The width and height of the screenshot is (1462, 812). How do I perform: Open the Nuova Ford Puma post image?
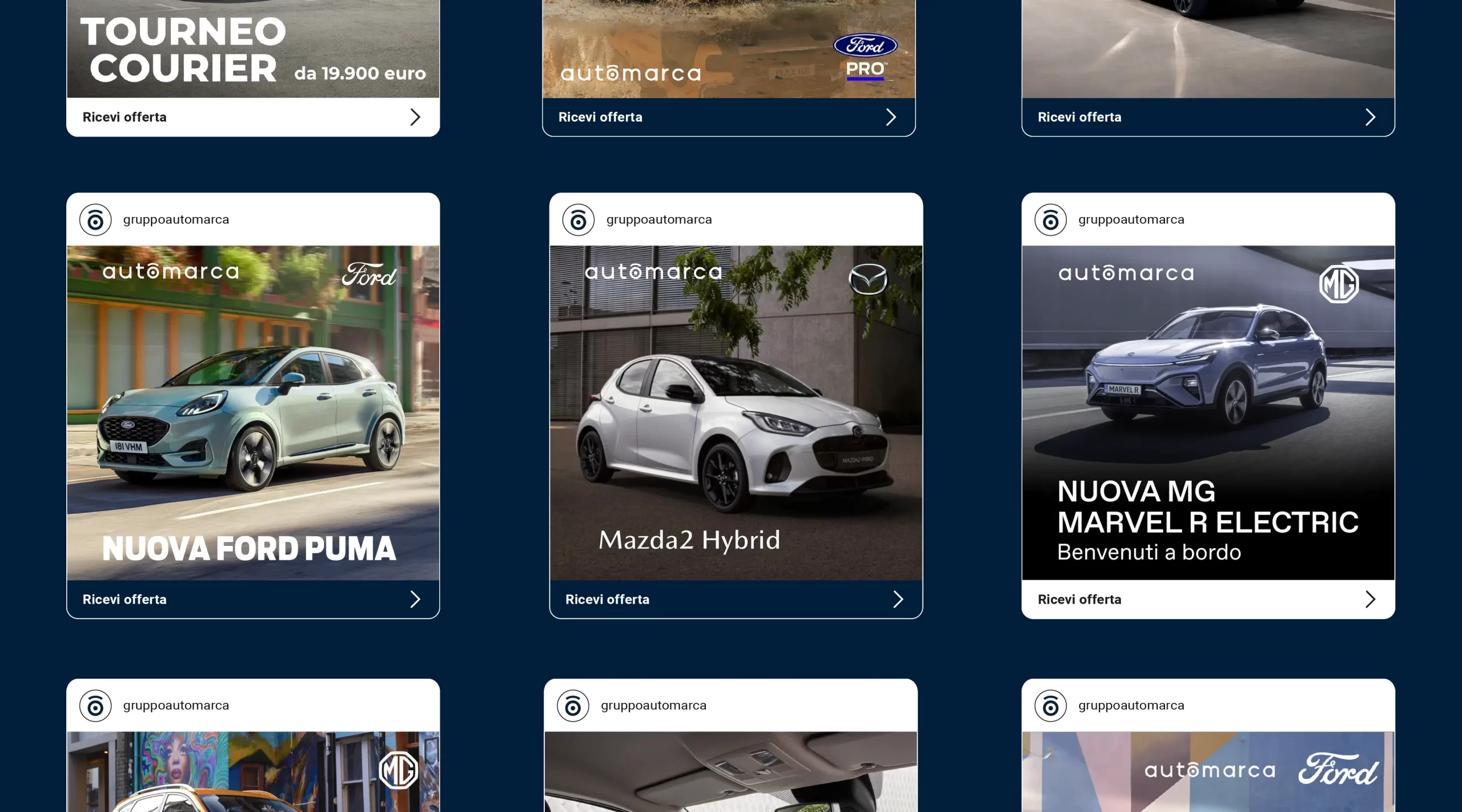coord(253,413)
